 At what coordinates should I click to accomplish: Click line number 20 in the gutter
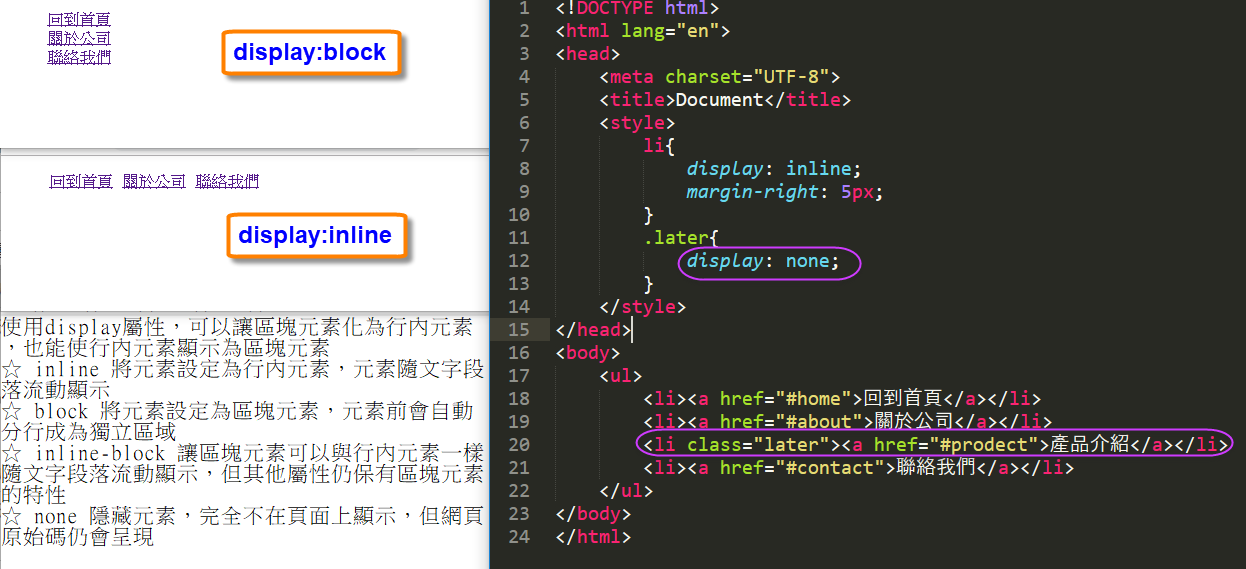[518, 445]
